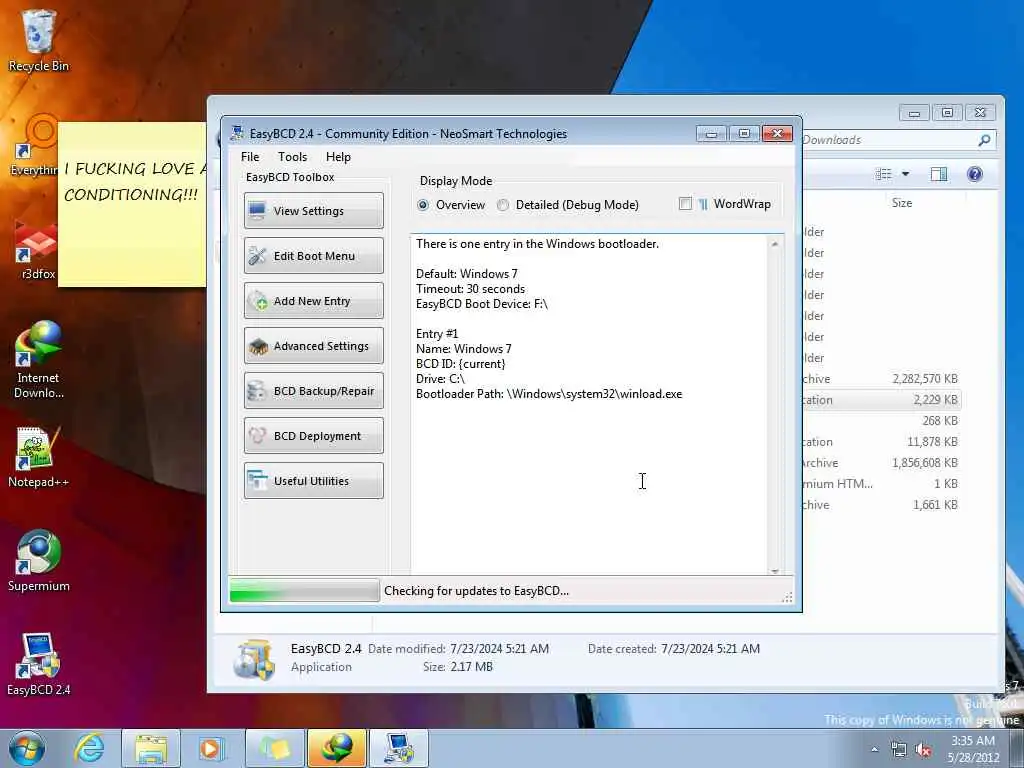Image resolution: width=1024 pixels, height=768 pixels.
Task: Open the Edit Boot Menu section
Action: (313, 256)
